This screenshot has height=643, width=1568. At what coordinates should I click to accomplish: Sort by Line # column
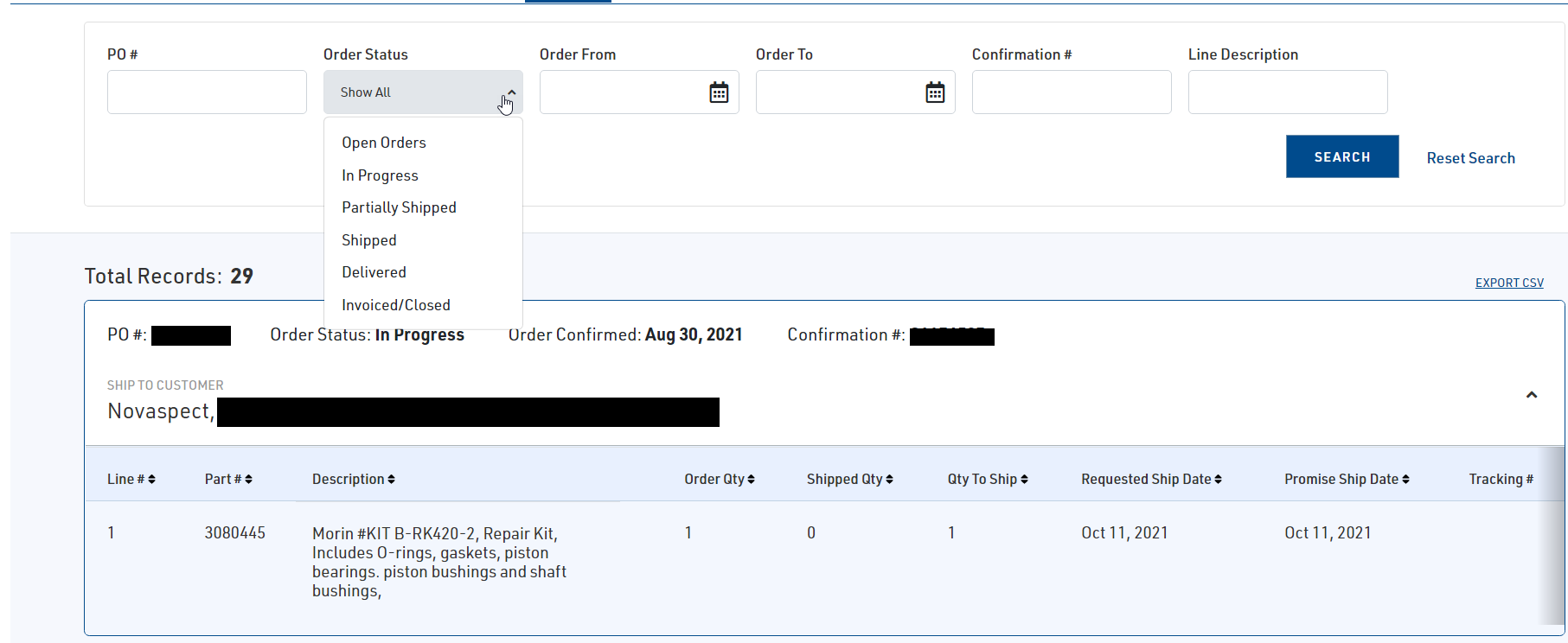131,480
